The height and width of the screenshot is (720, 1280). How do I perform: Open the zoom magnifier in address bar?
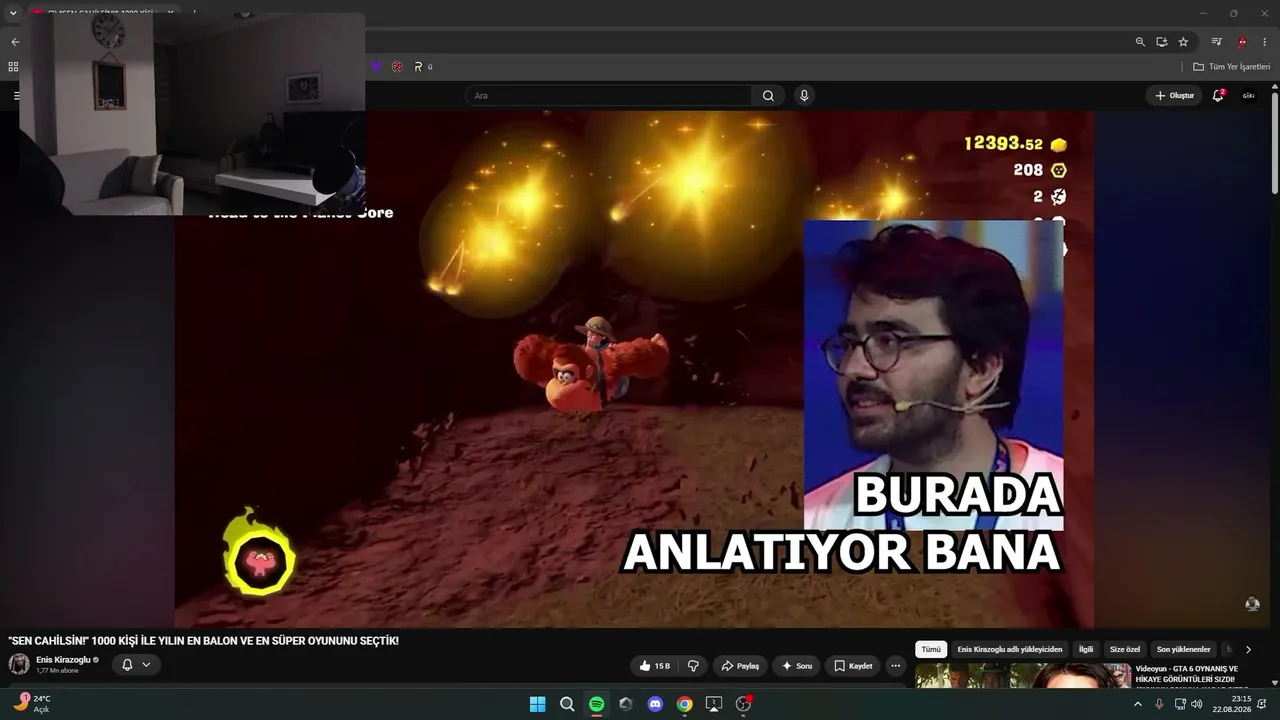point(1140,42)
